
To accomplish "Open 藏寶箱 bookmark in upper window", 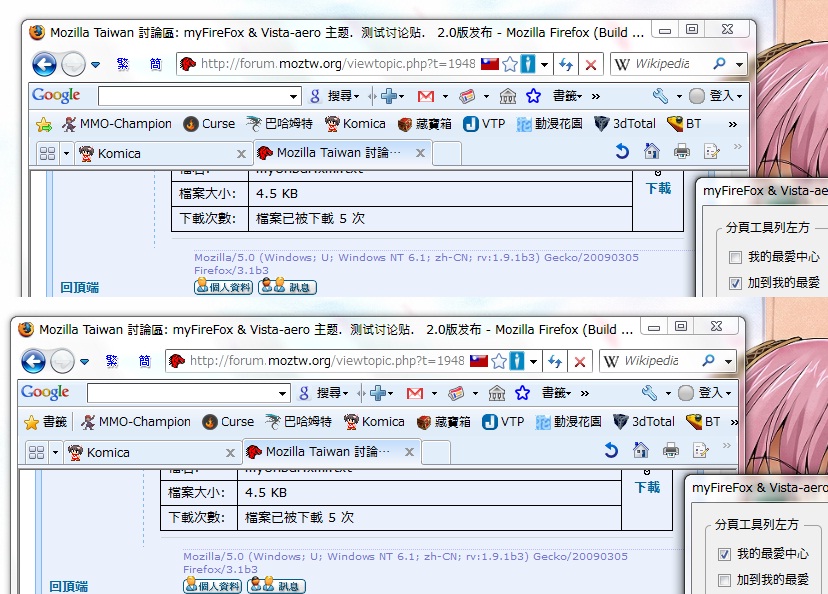I will (x=425, y=124).
